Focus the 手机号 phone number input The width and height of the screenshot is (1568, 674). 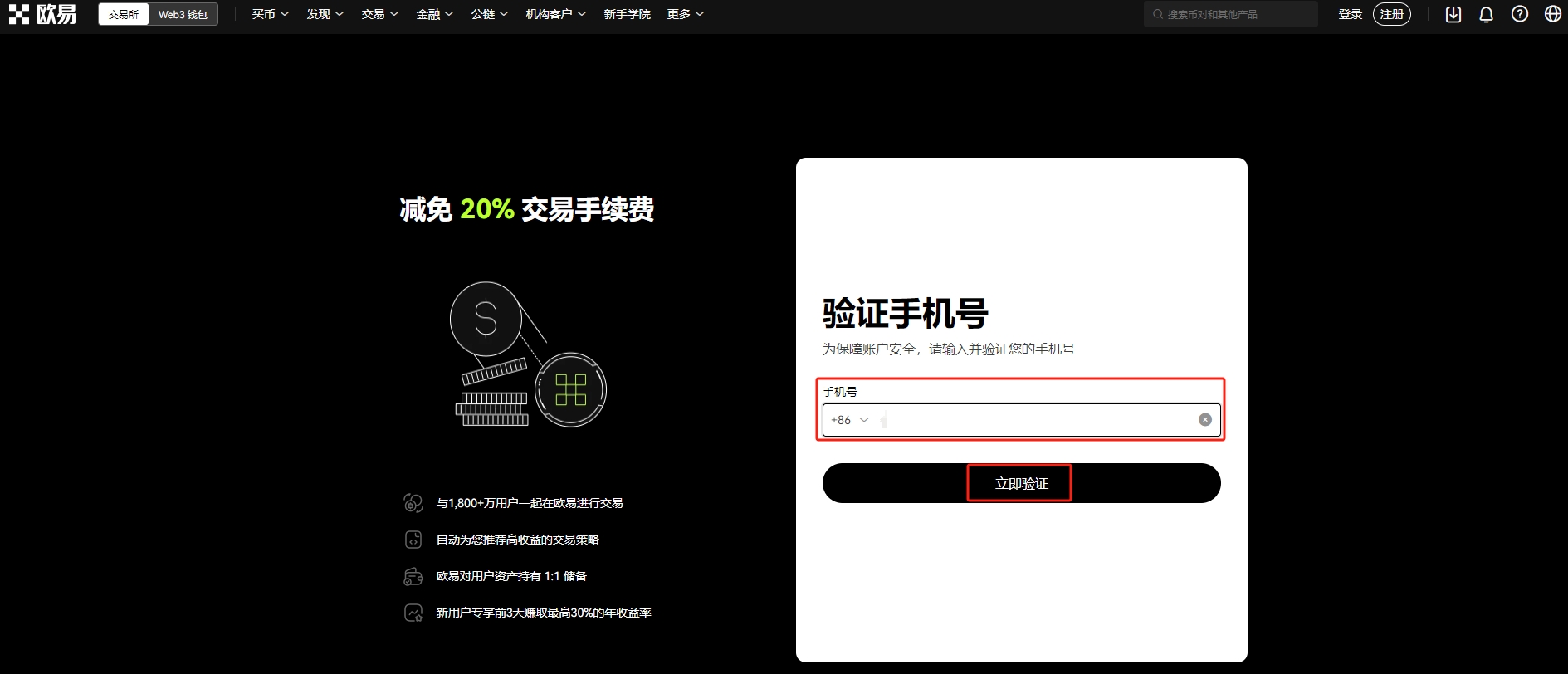1038,420
